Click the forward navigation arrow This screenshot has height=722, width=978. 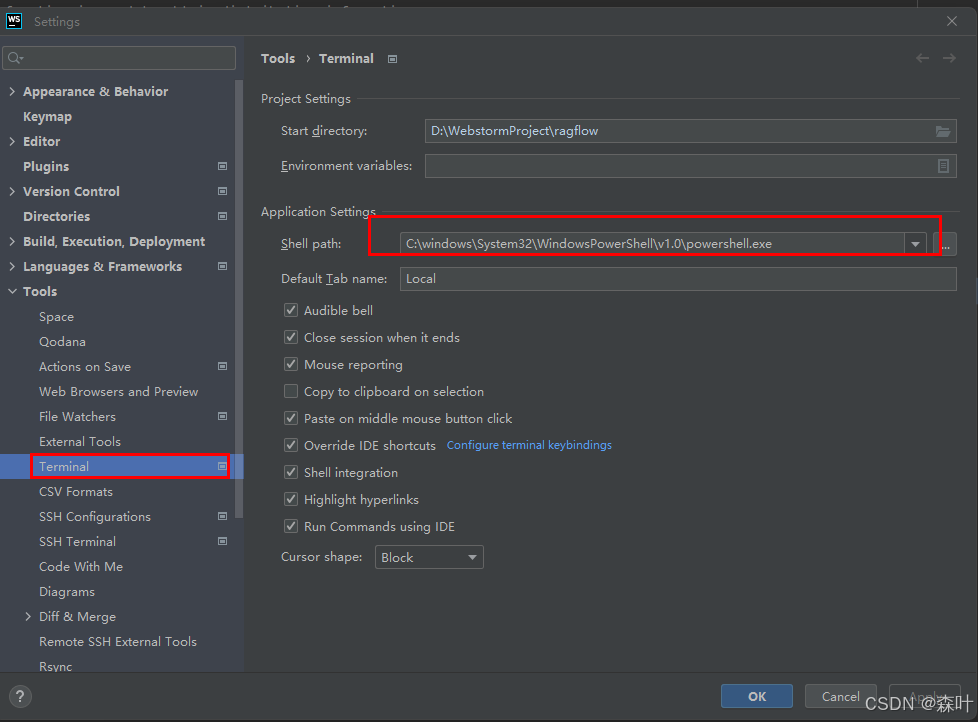pos(948,58)
